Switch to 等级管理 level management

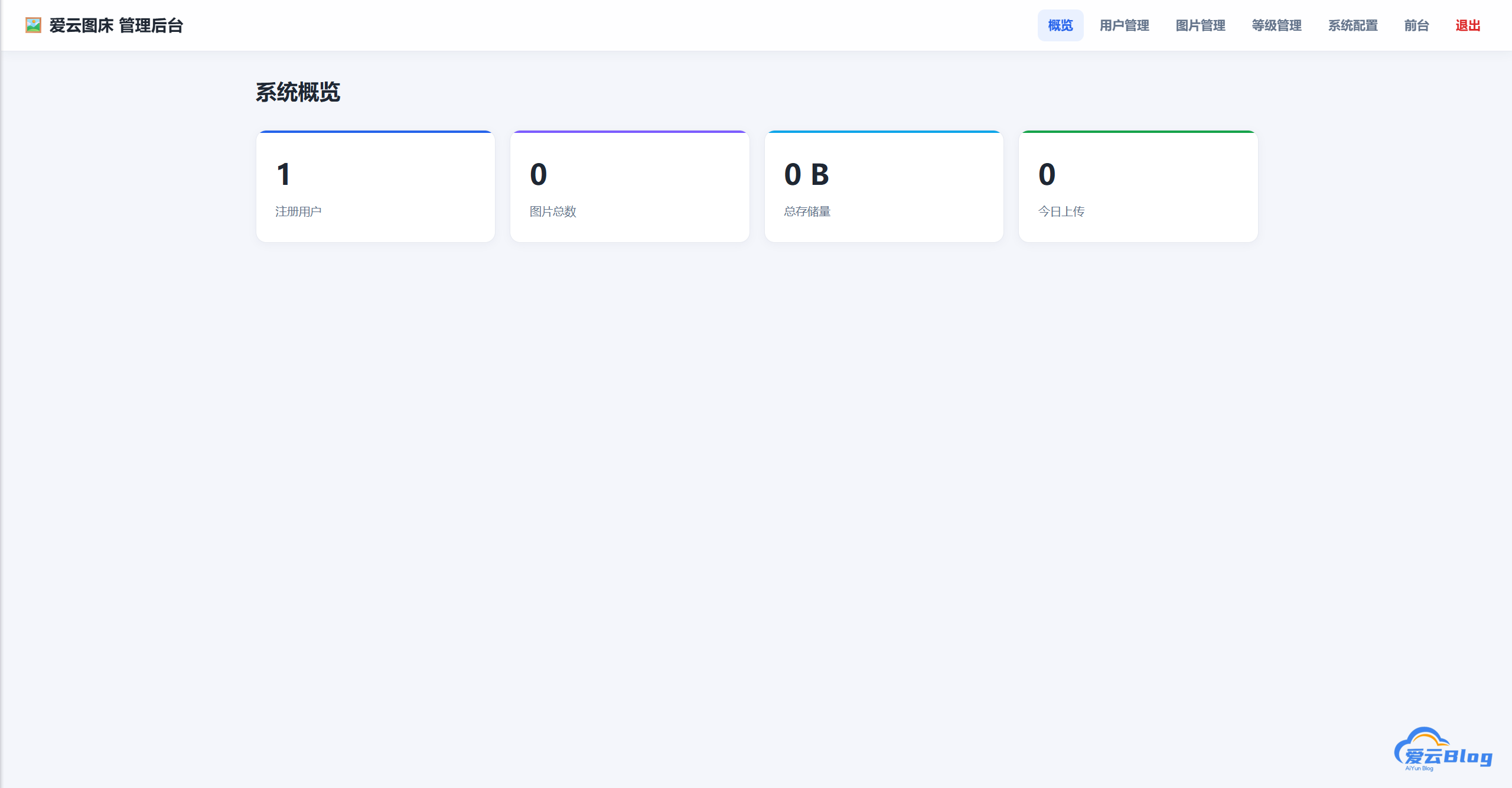1276,25
